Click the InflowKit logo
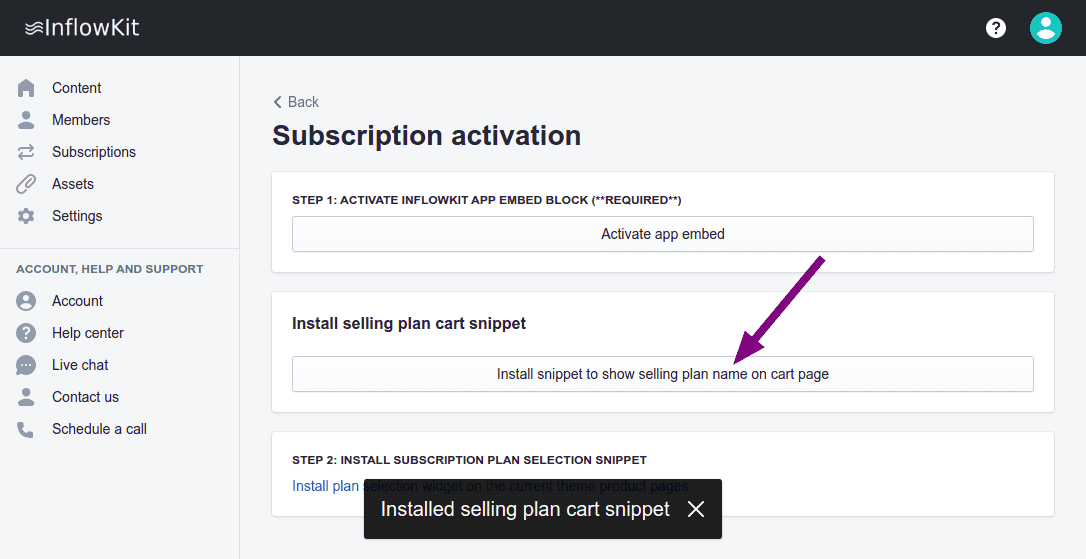The width and height of the screenshot is (1086, 559). (82, 28)
